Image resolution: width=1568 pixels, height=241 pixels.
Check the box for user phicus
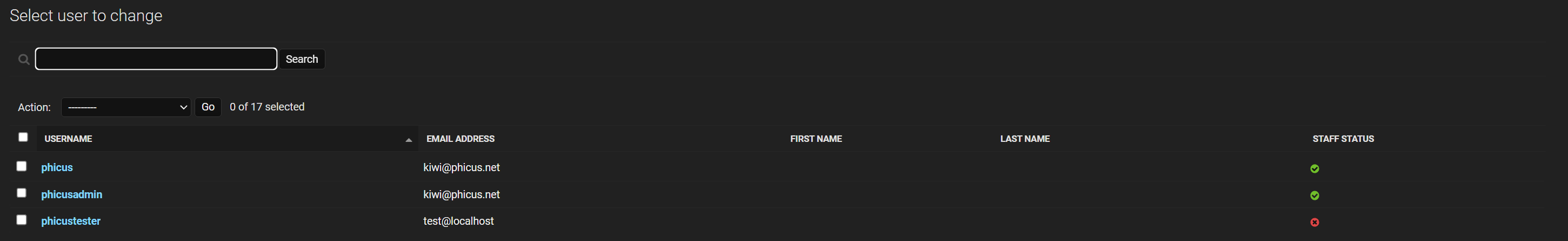coord(21,166)
